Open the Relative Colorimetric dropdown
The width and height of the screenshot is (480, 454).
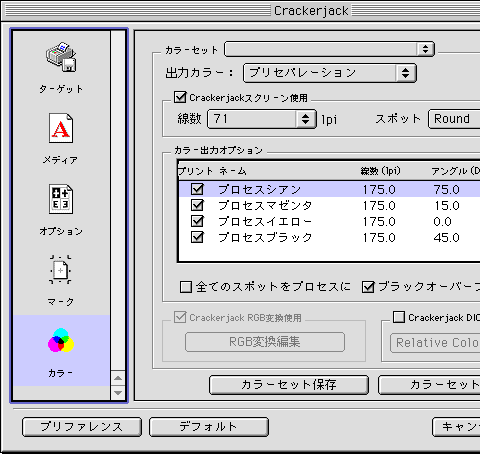coord(435,343)
